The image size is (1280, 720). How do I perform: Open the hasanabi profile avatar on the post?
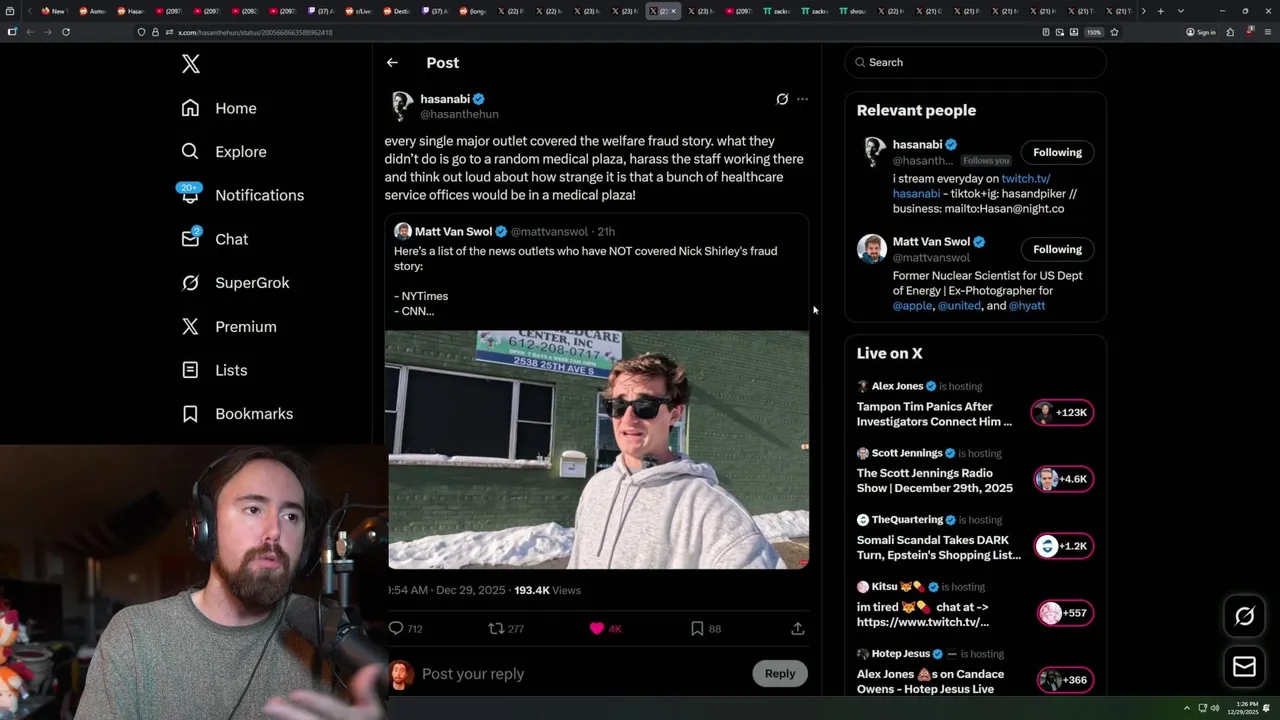pyautogui.click(x=402, y=106)
